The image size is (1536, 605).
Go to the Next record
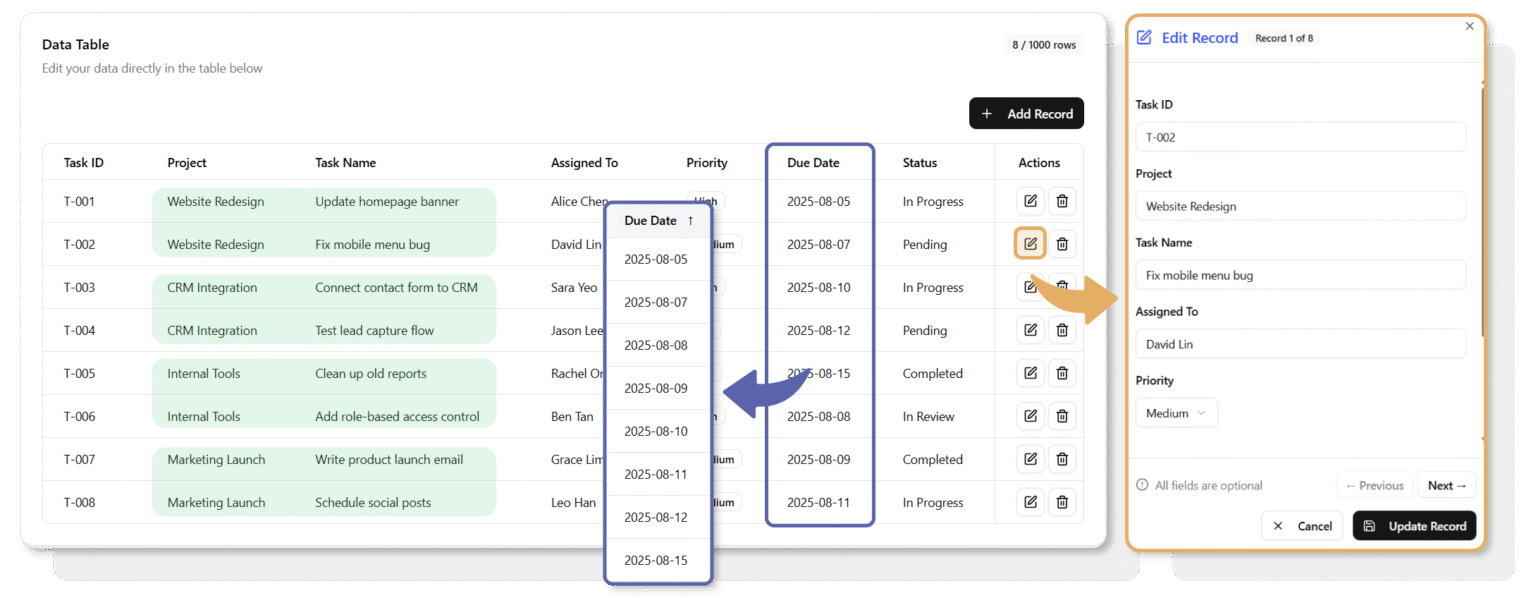1446,485
